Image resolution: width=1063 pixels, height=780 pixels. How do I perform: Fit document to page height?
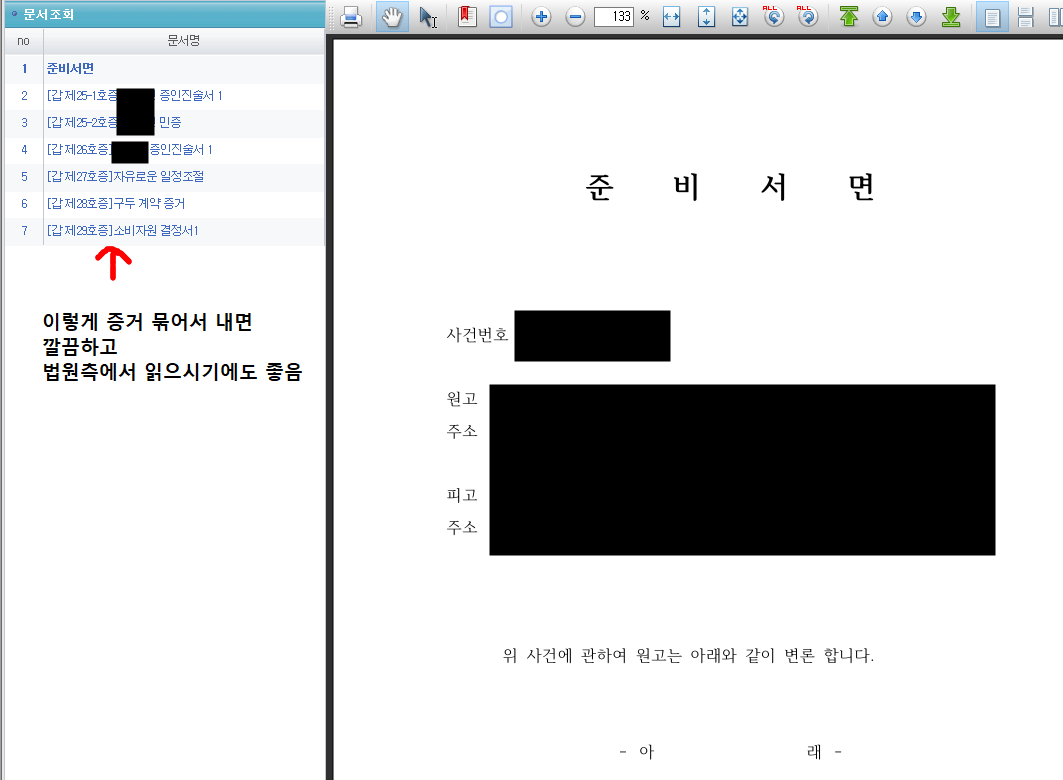pos(706,16)
